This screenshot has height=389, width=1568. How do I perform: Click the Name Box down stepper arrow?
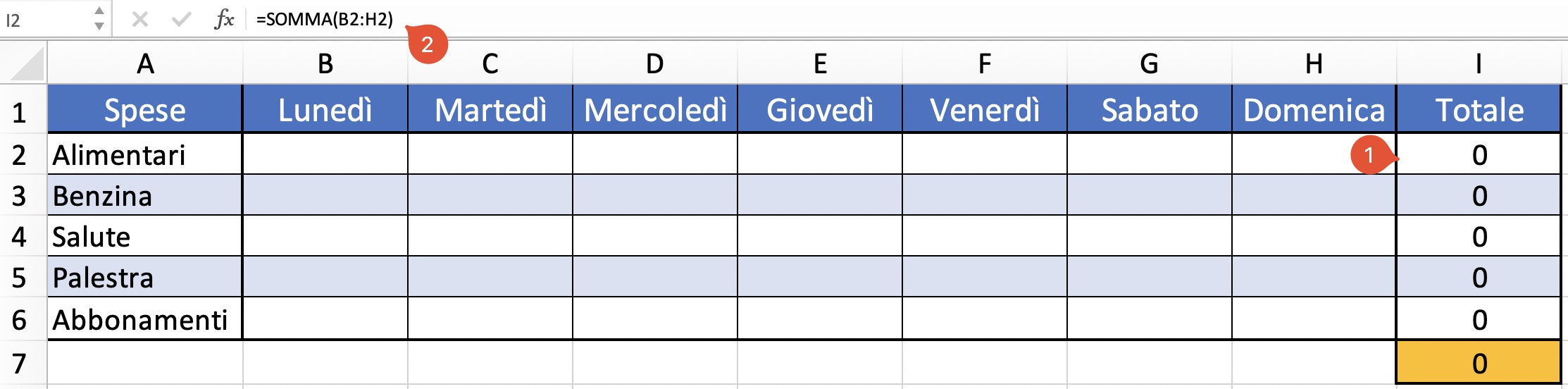coord(99,26)
